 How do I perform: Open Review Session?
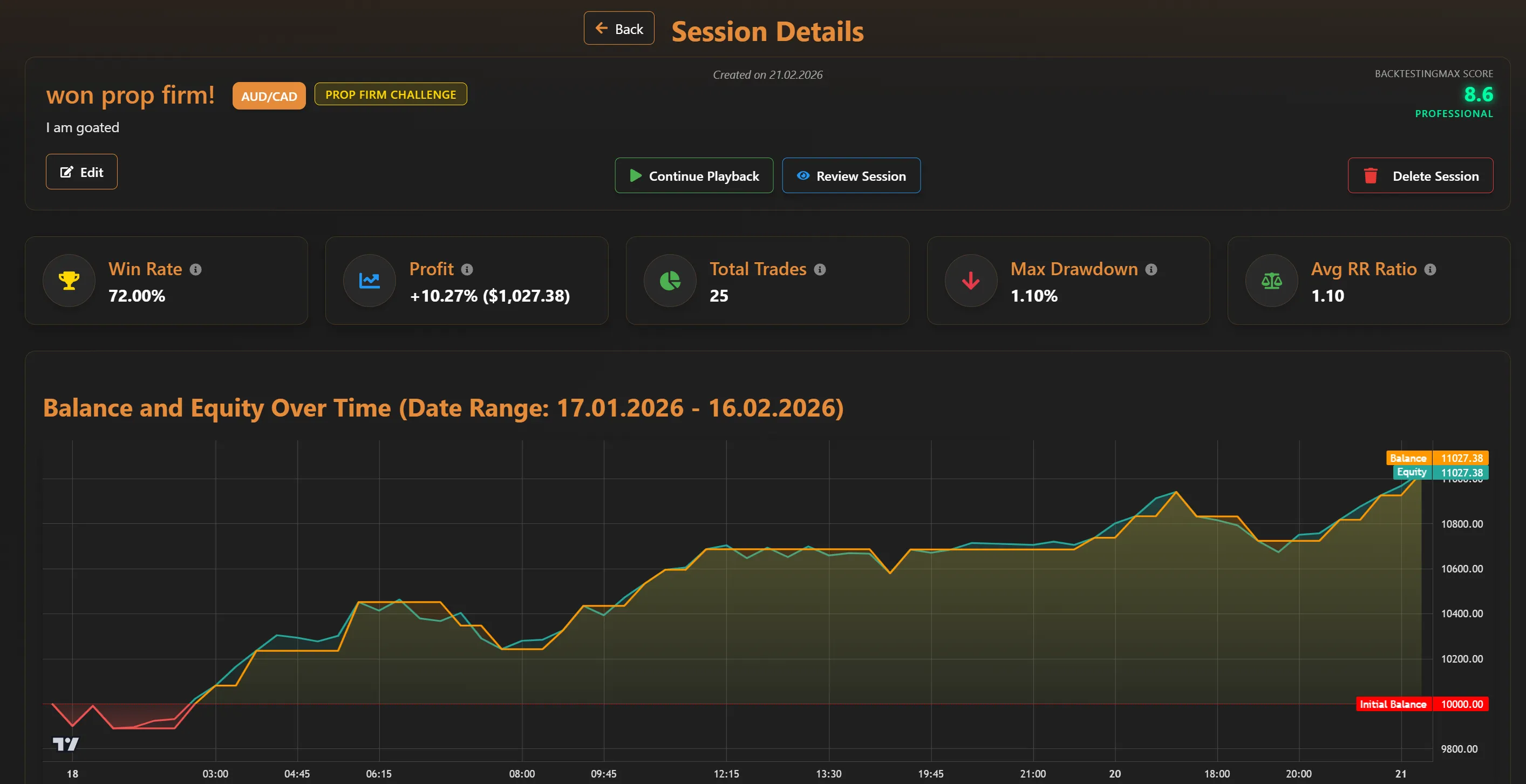coord(851,176)
